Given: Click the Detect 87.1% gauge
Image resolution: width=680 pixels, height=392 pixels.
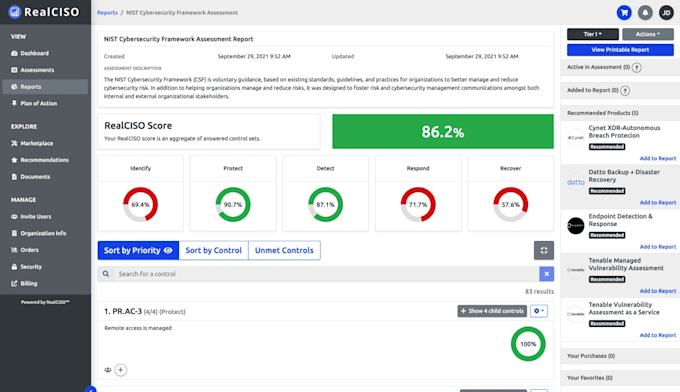Looking at the screenshot, I should click(325, 205).
